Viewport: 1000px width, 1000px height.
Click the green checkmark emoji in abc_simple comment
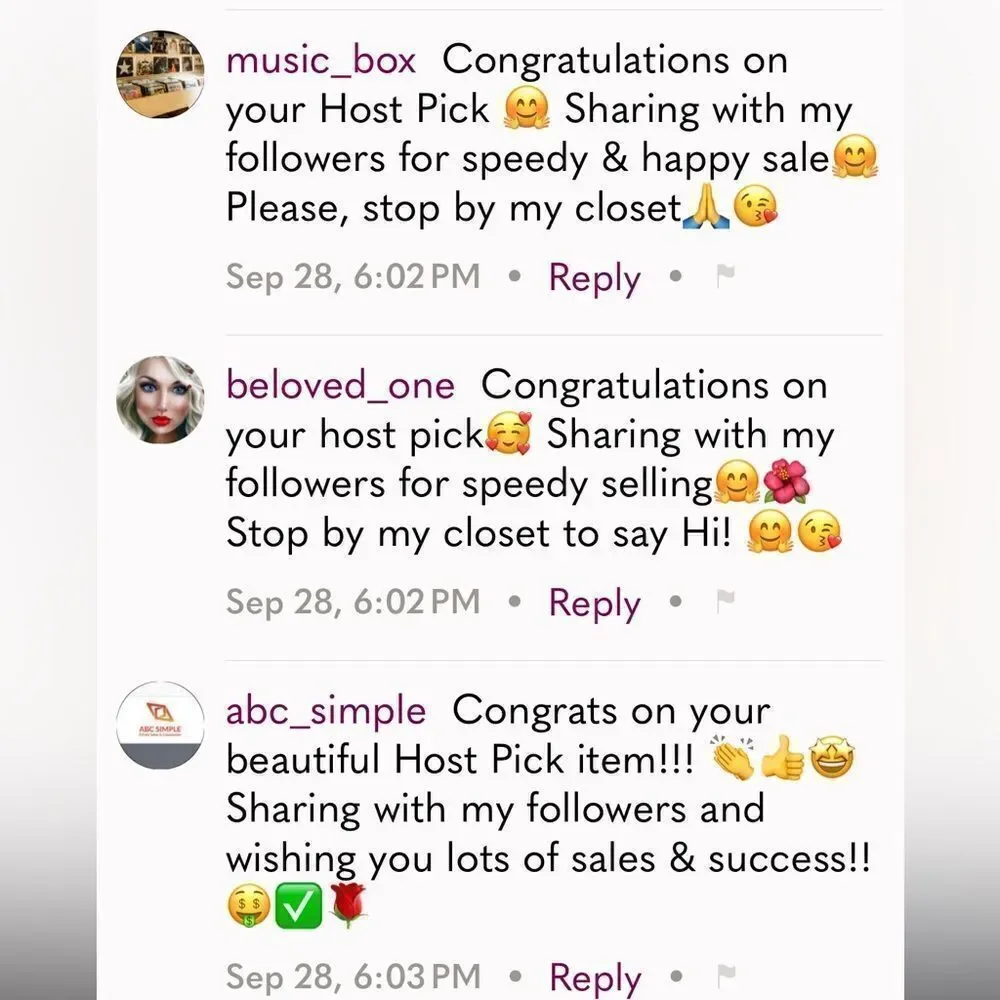point(298,906)
